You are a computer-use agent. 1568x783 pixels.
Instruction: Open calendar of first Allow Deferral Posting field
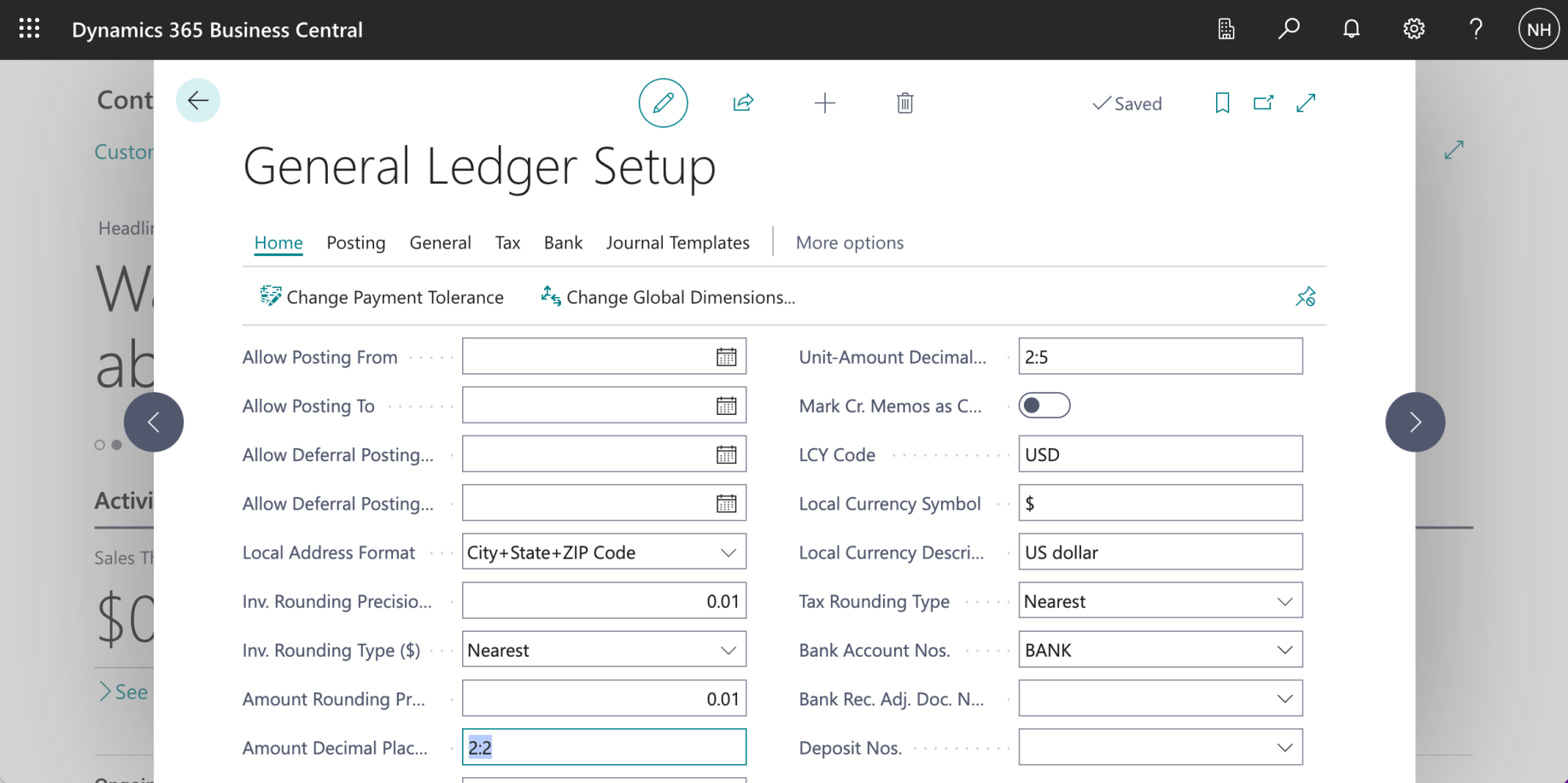click(727, 454)
